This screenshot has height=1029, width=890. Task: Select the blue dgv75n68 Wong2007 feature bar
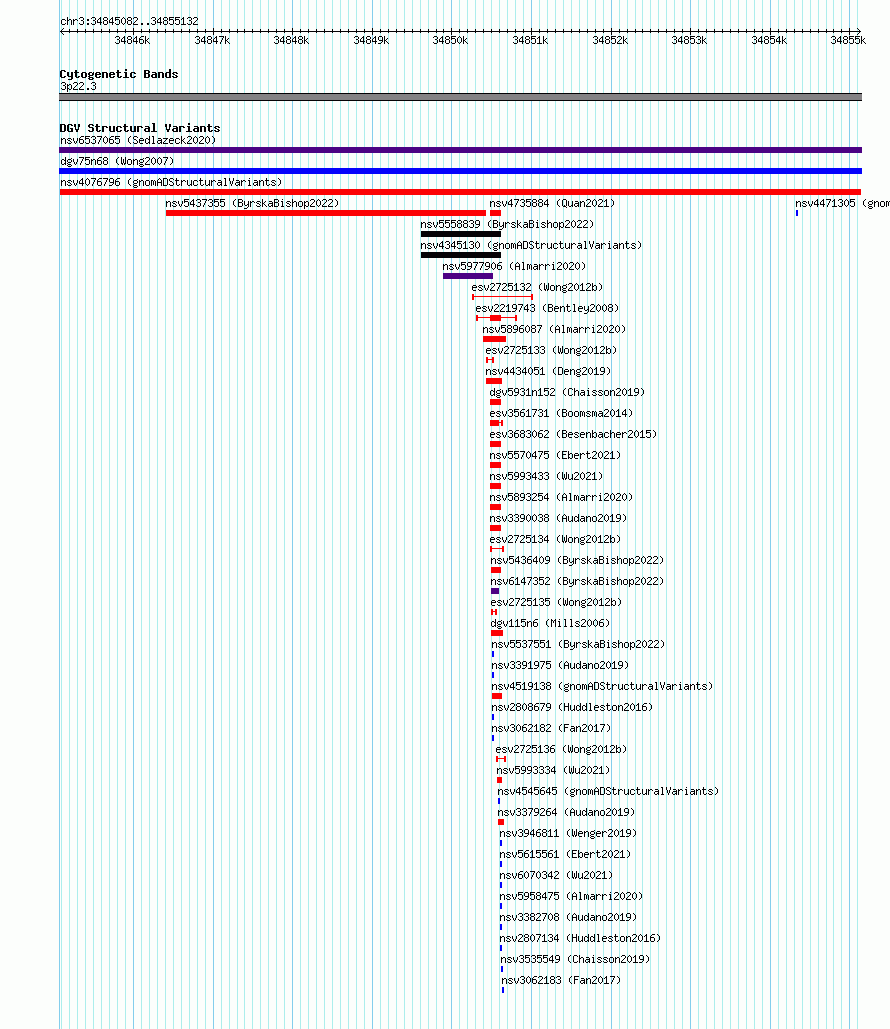(x=460, y=171)
